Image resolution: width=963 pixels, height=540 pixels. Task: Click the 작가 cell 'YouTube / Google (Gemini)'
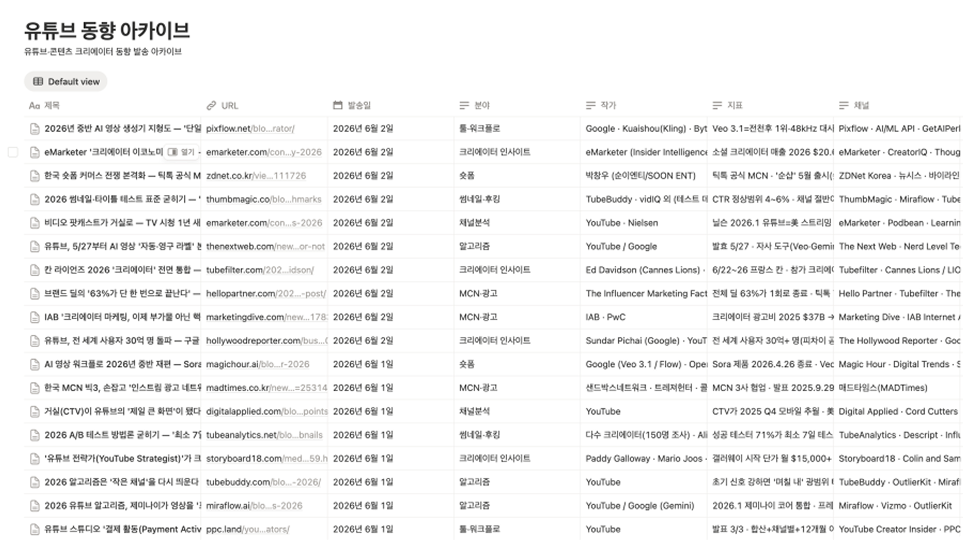click(640, 506)
